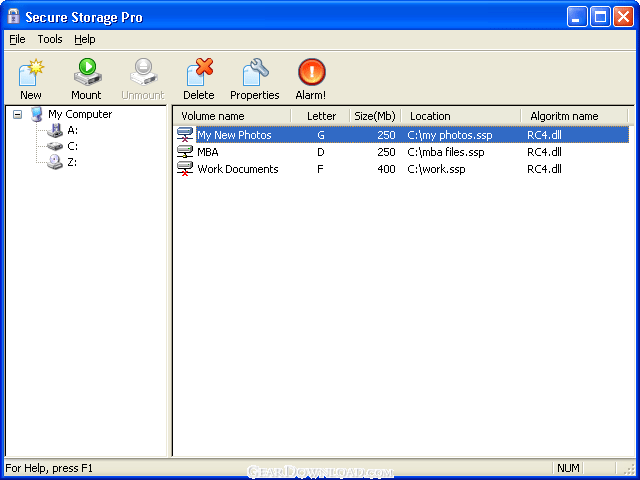Sort by the Location column header
This screenshot has width=640, height=480.
tap(461, 116)
